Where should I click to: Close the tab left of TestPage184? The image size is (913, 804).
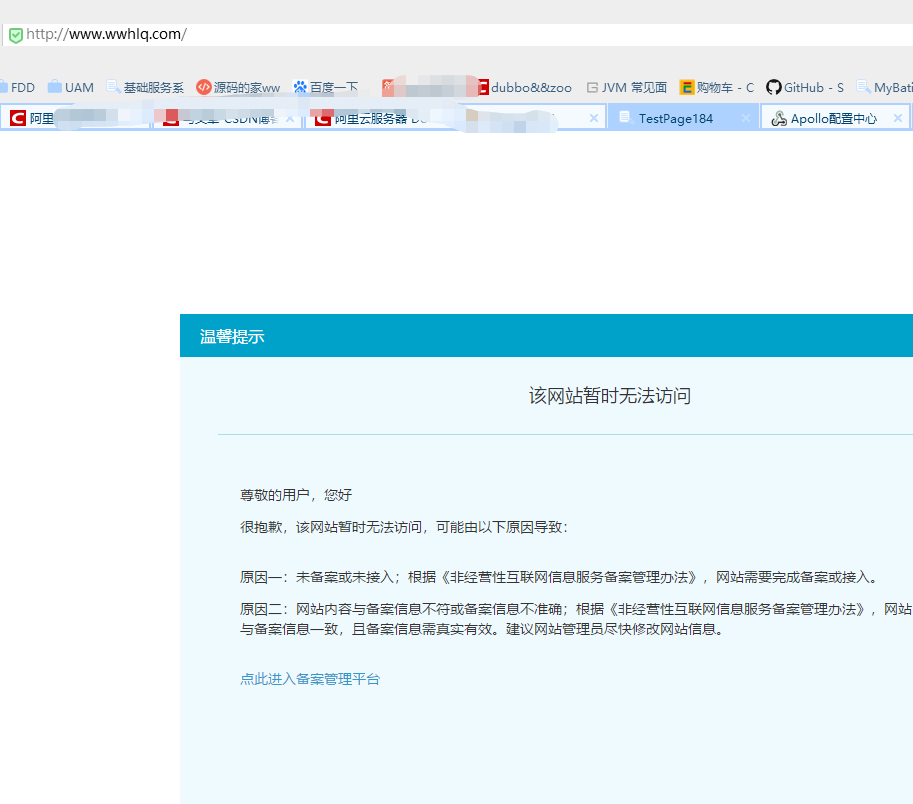[593, 118]
